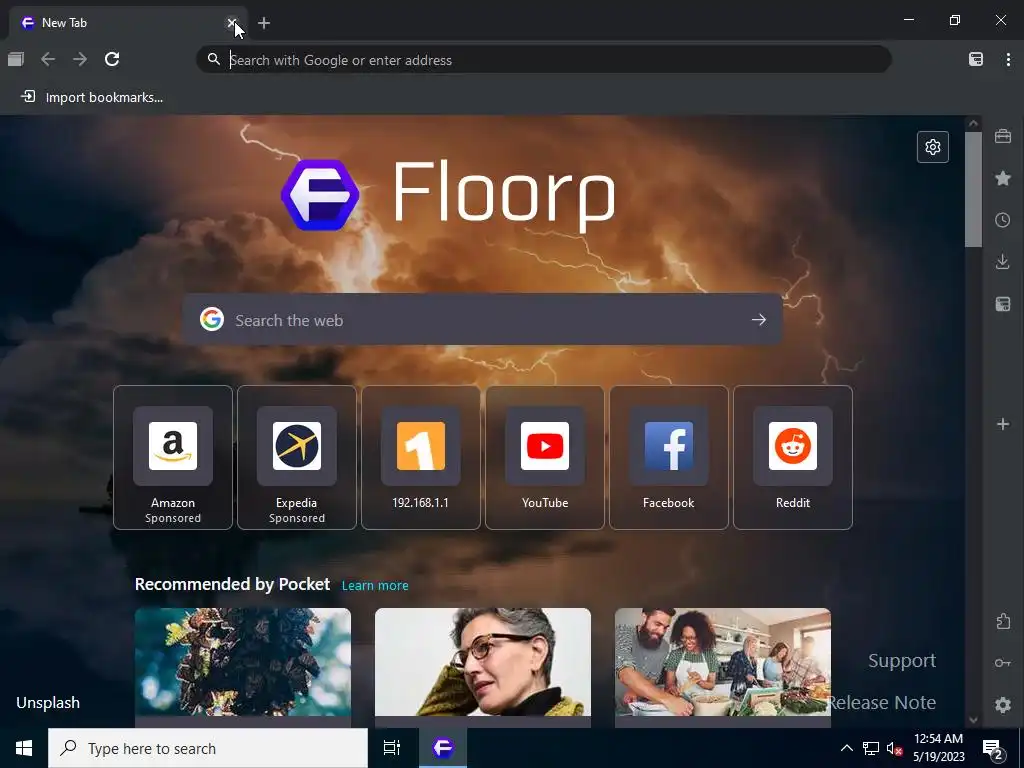Viewport: 1024px width, 768px height.
Task: Click the taskbar search box
Action: click(x=208, y=748)
